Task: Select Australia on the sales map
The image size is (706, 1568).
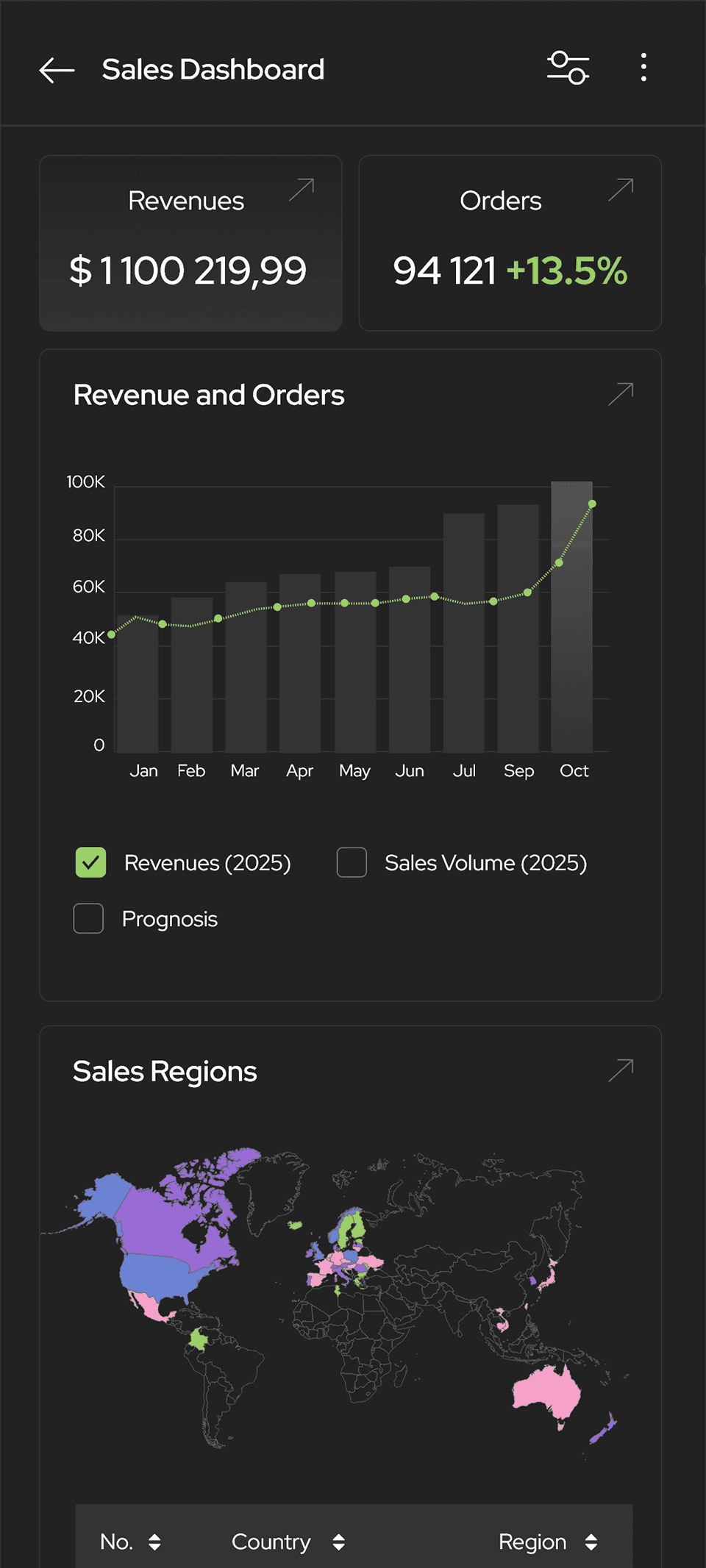Action: point(548,1392)
